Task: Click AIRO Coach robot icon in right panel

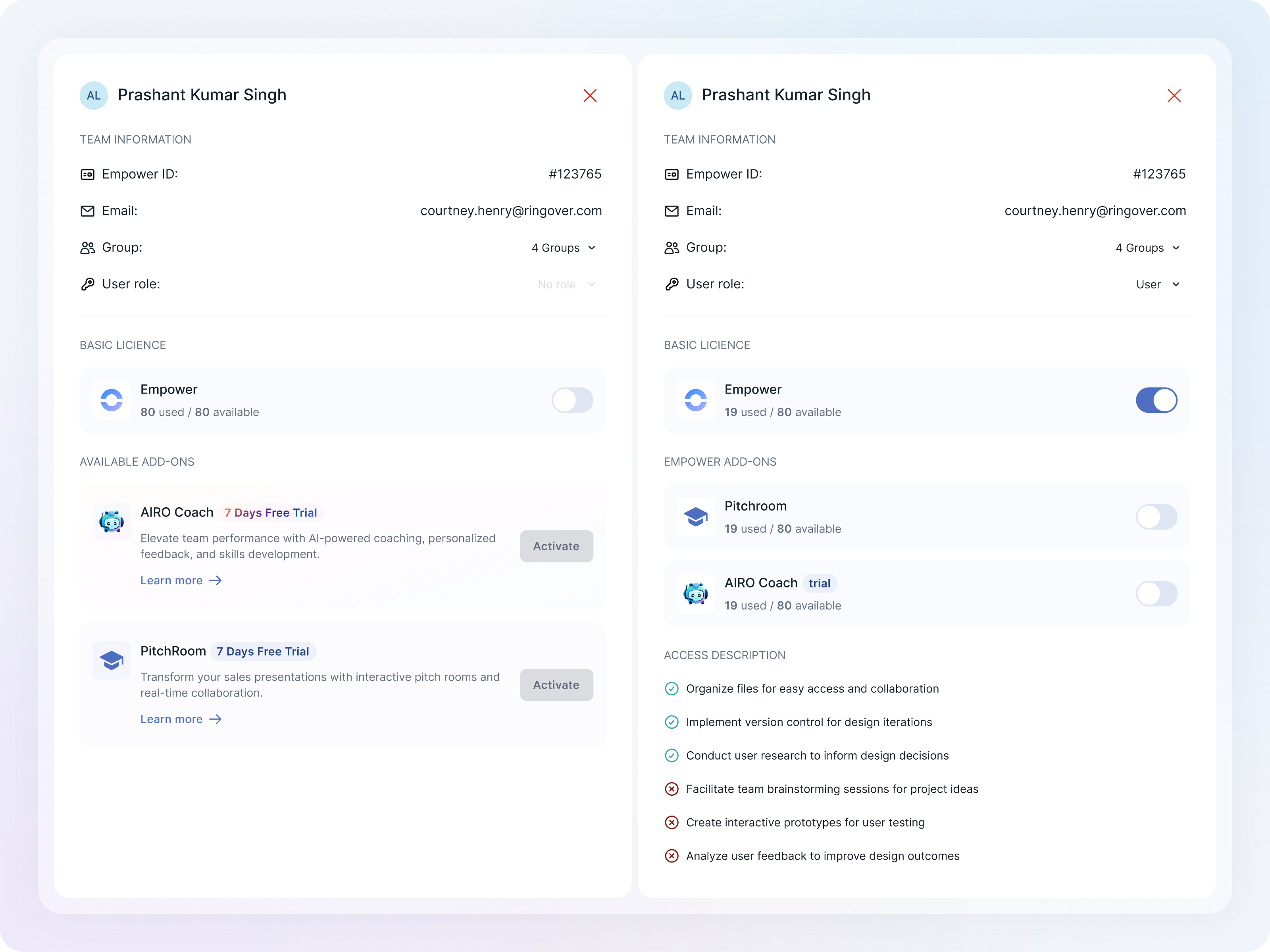Action: tap(695, 593)
